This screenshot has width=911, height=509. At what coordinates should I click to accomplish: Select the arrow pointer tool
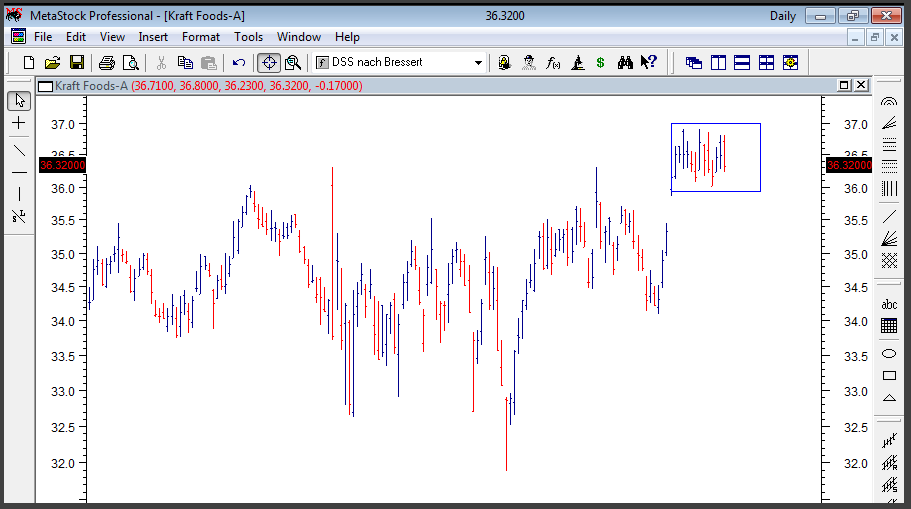click(x=19, y=101)
